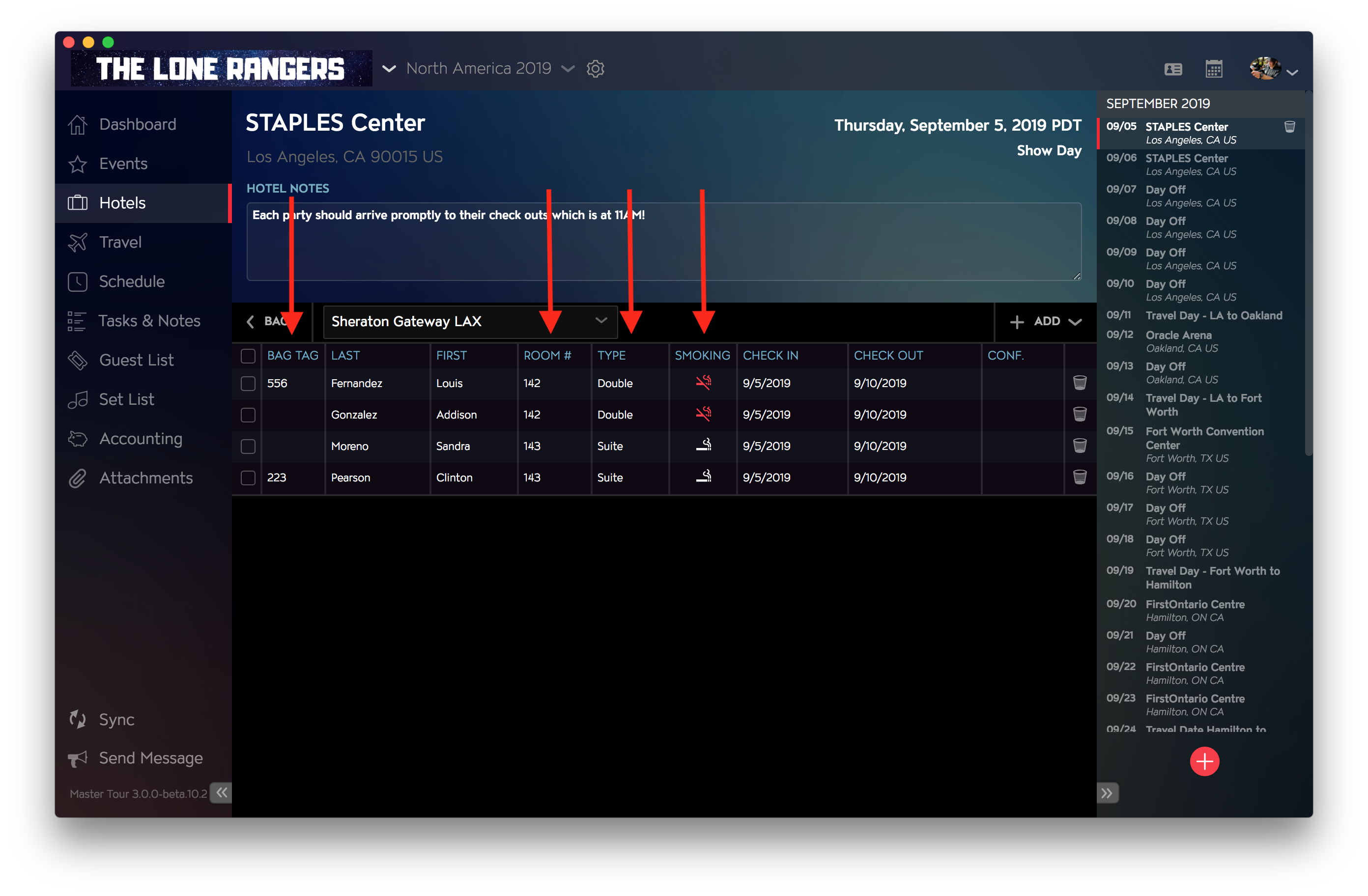Delete the 09/05 STAPLES Center day trash icon

click(1289, 127)
